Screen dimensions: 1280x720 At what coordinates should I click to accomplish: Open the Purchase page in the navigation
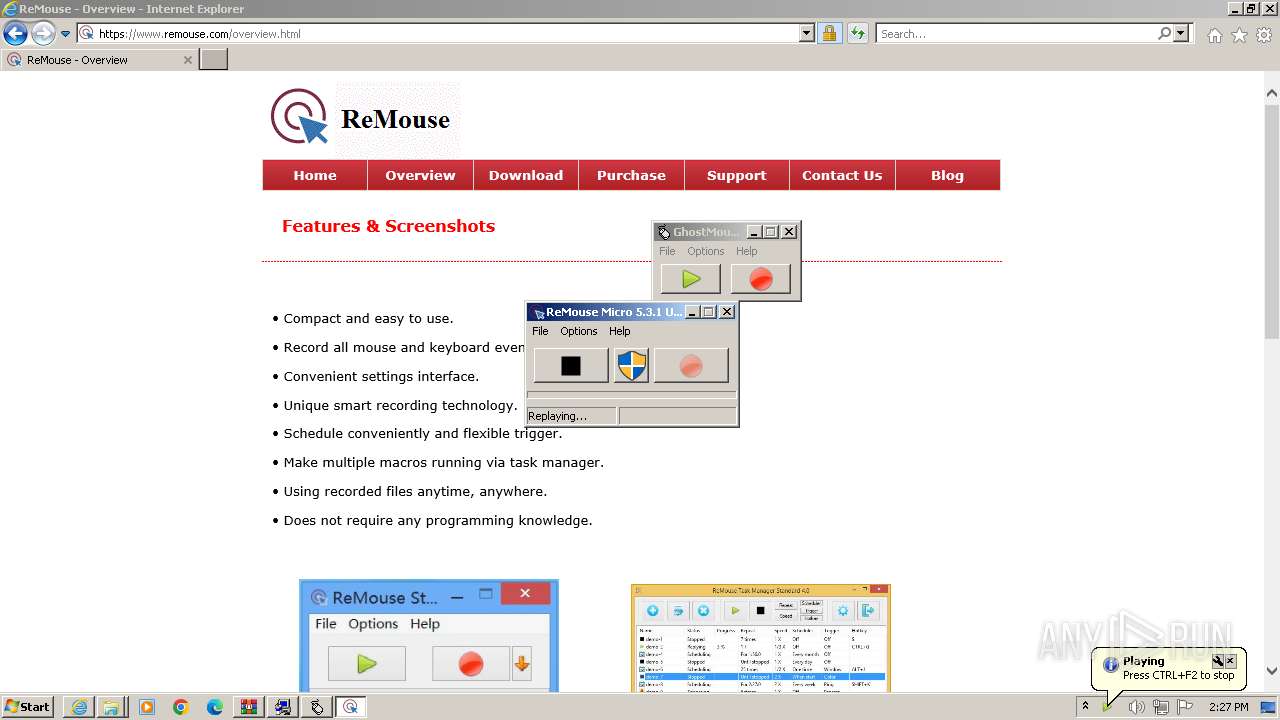click(631, 175)
